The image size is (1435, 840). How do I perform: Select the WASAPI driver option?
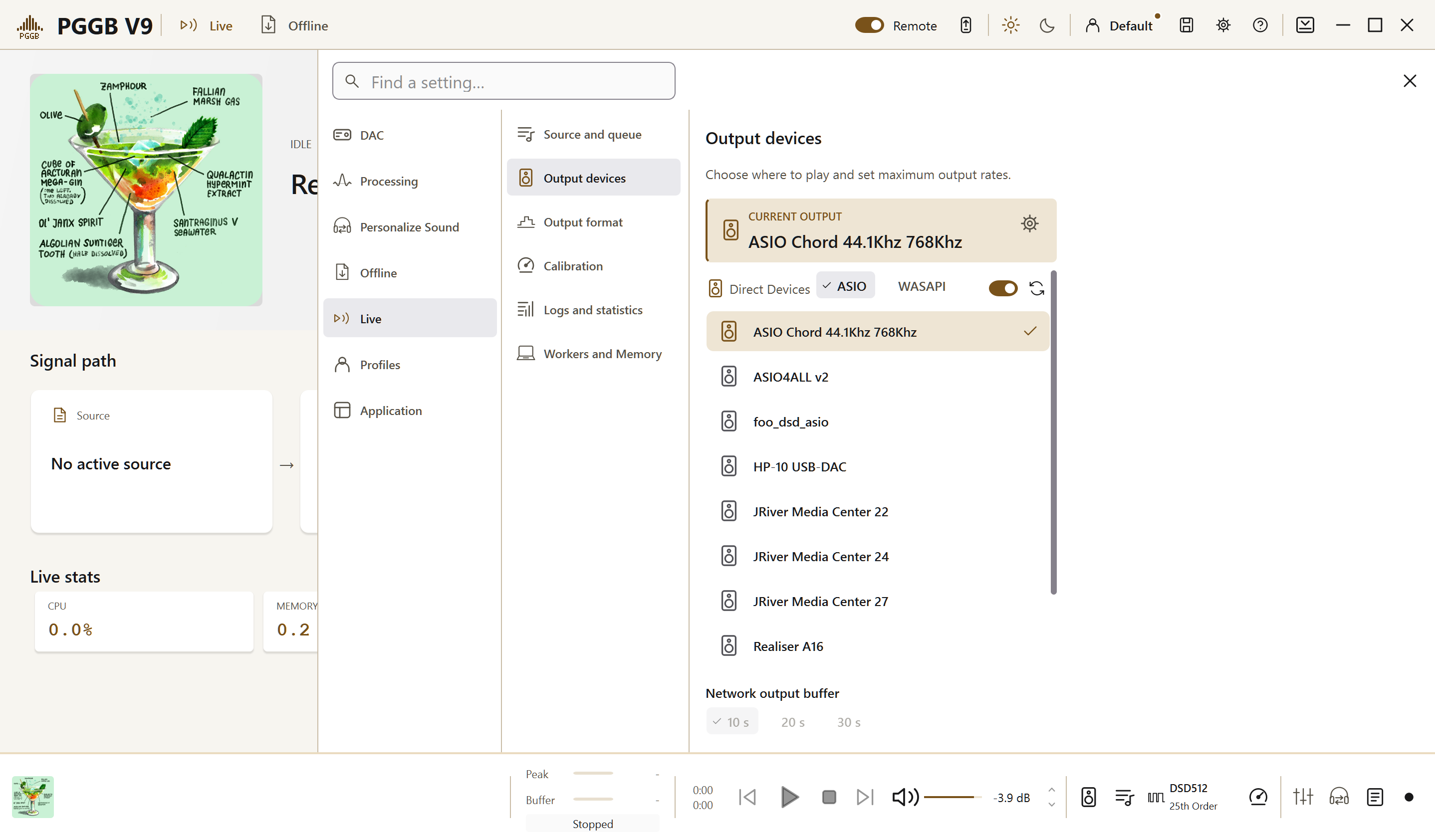pyautogui.click(x=921, y=286)
